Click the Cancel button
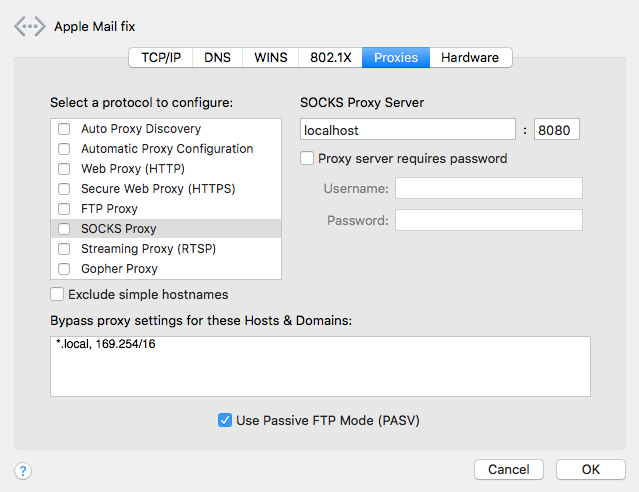Screen dimensions: 639x492 point(508,470)
